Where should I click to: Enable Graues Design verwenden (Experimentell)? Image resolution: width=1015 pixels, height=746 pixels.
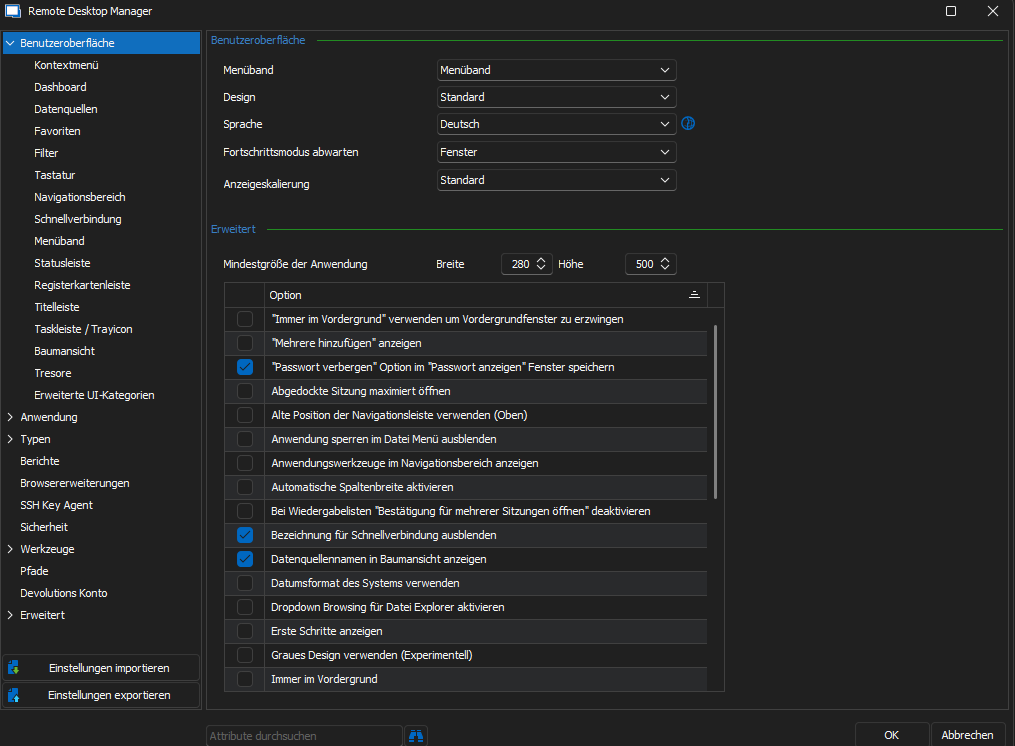point(245,655)
